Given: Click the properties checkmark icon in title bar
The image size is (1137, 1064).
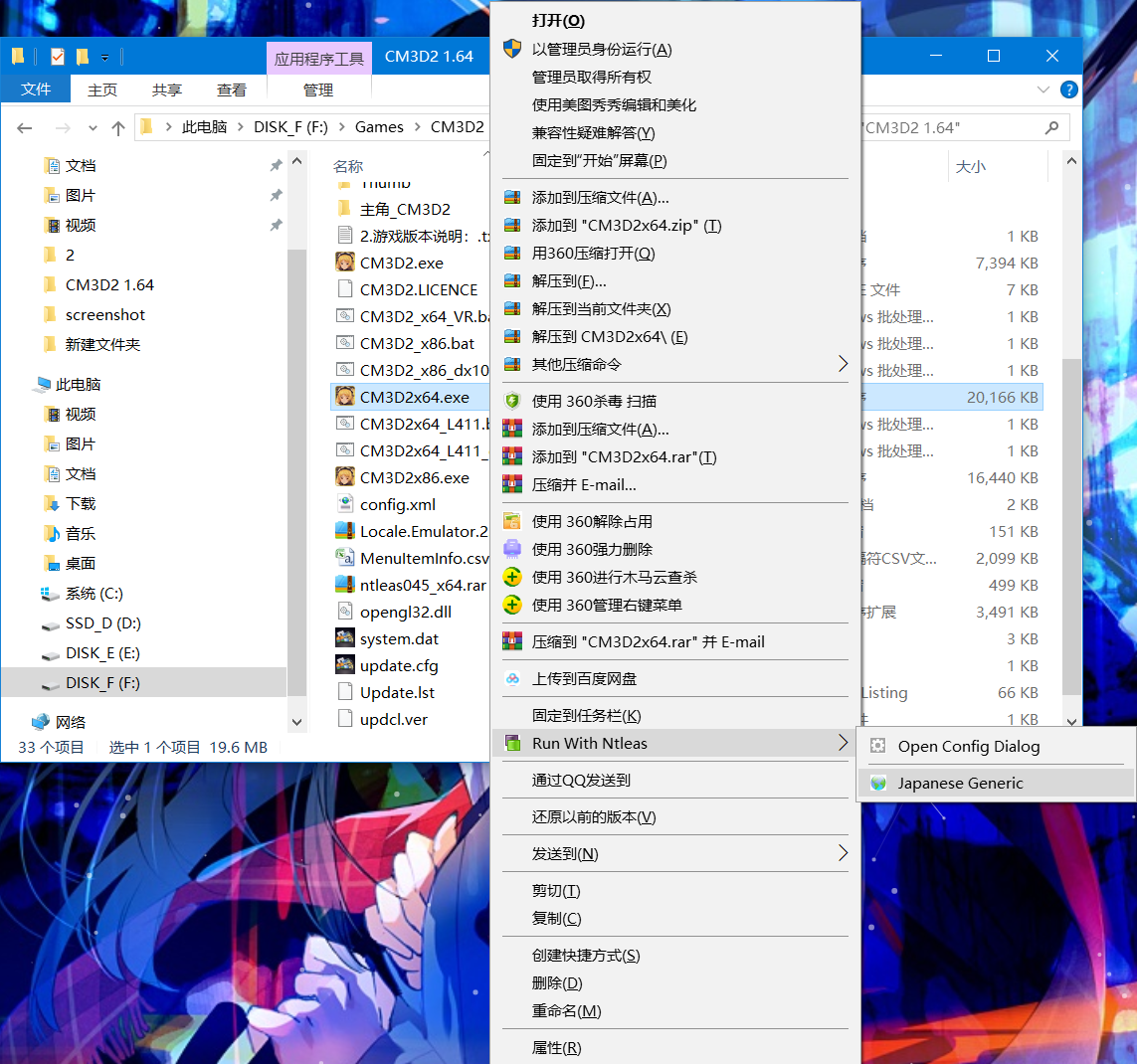Looking at the screenshot, I should click(58, 56).
